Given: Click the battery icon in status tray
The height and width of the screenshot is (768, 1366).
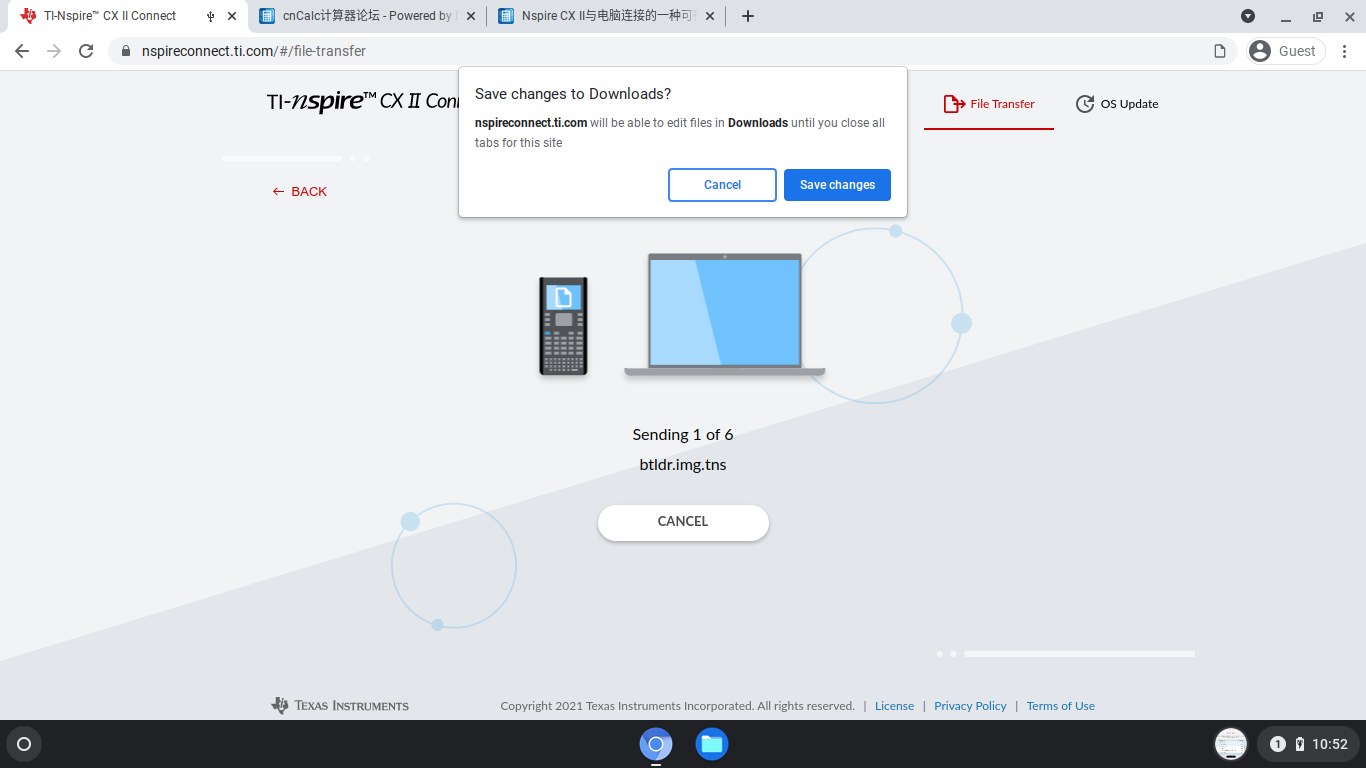Looking at the screenshot, I should point(1299,744).
